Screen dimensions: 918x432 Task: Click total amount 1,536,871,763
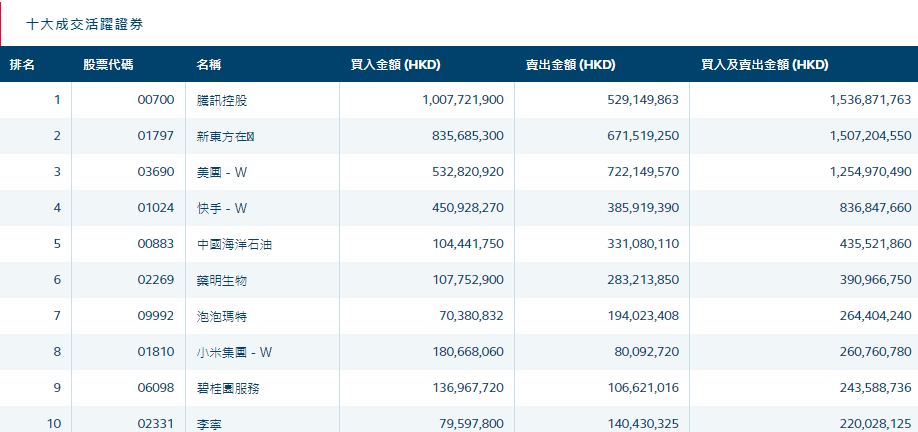point(871,100)
